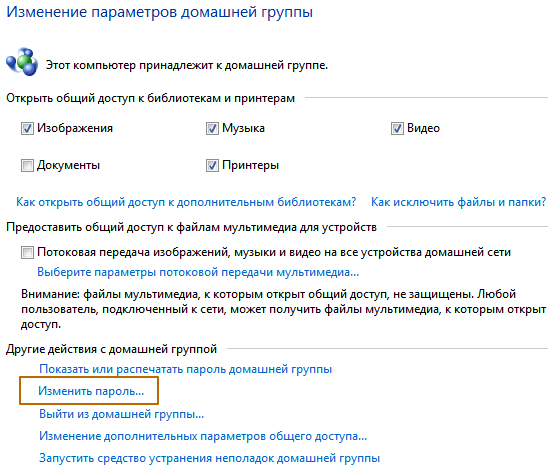This screenshot has width=548, height=474.
Task: Open 'Как исключить файлы и папки?' help link
Action: pyautogui.click(x=458, y=202)
